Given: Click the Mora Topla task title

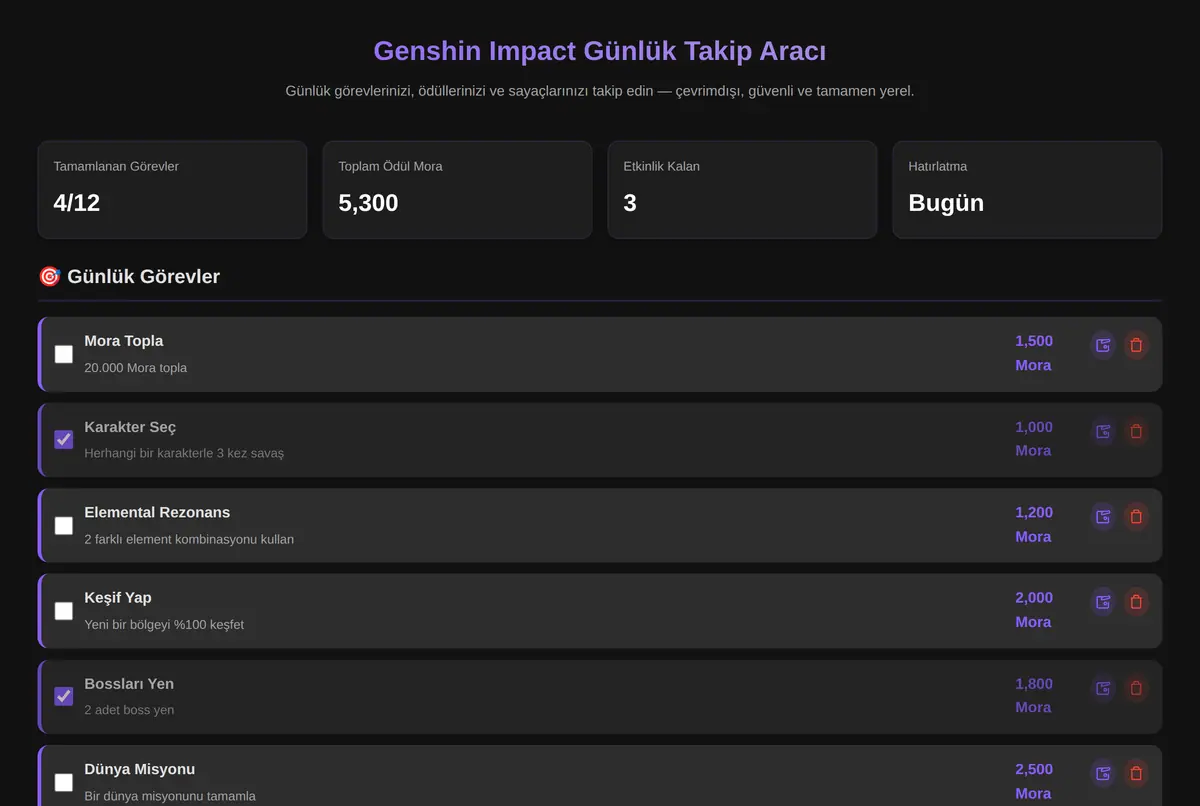Looking at the screenshot, I should tap(124, 341).
